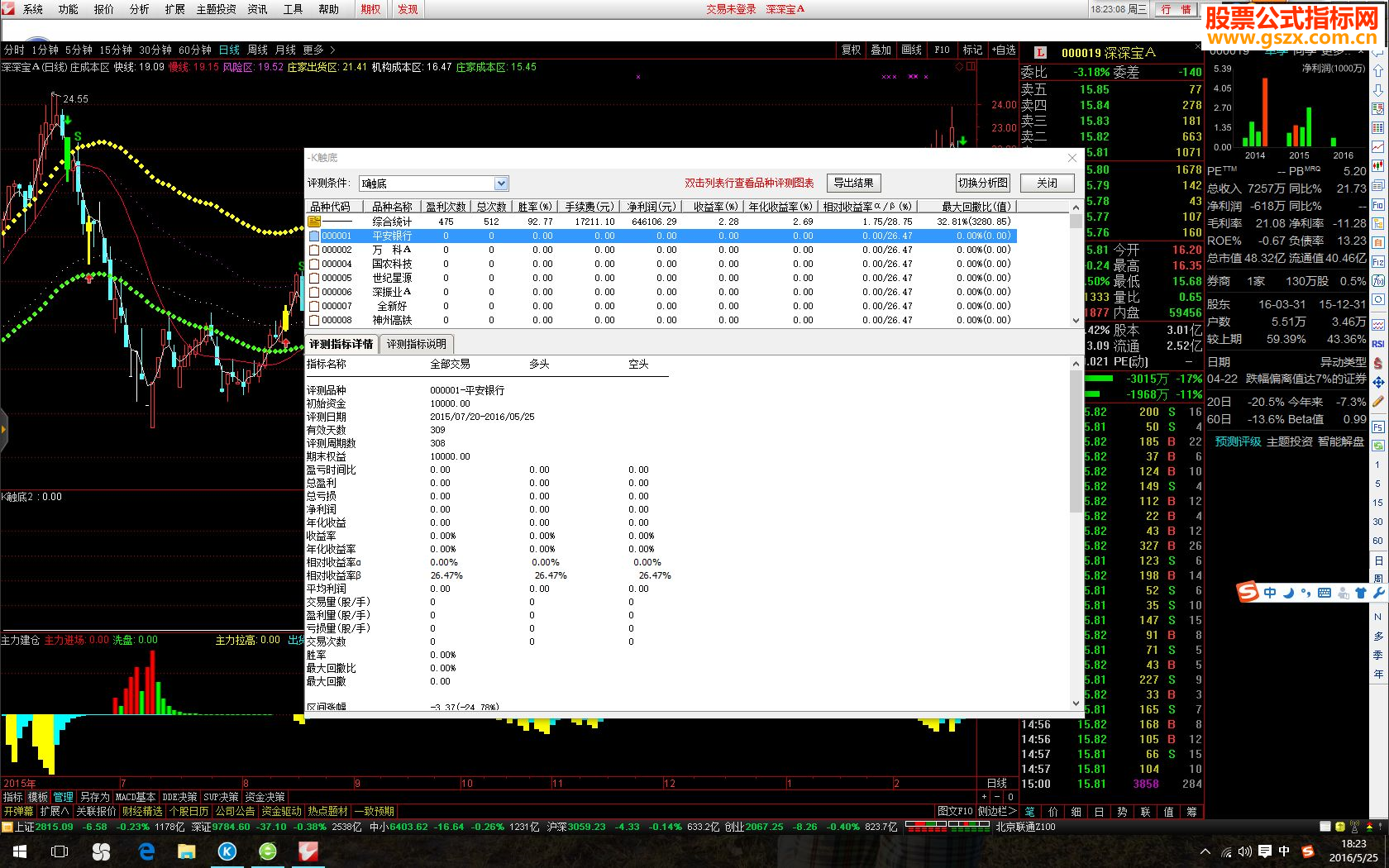Screen dimensions: 1389x868
Task: Click the wrench settings icon on IME bar
Action: coord(1378,593)
